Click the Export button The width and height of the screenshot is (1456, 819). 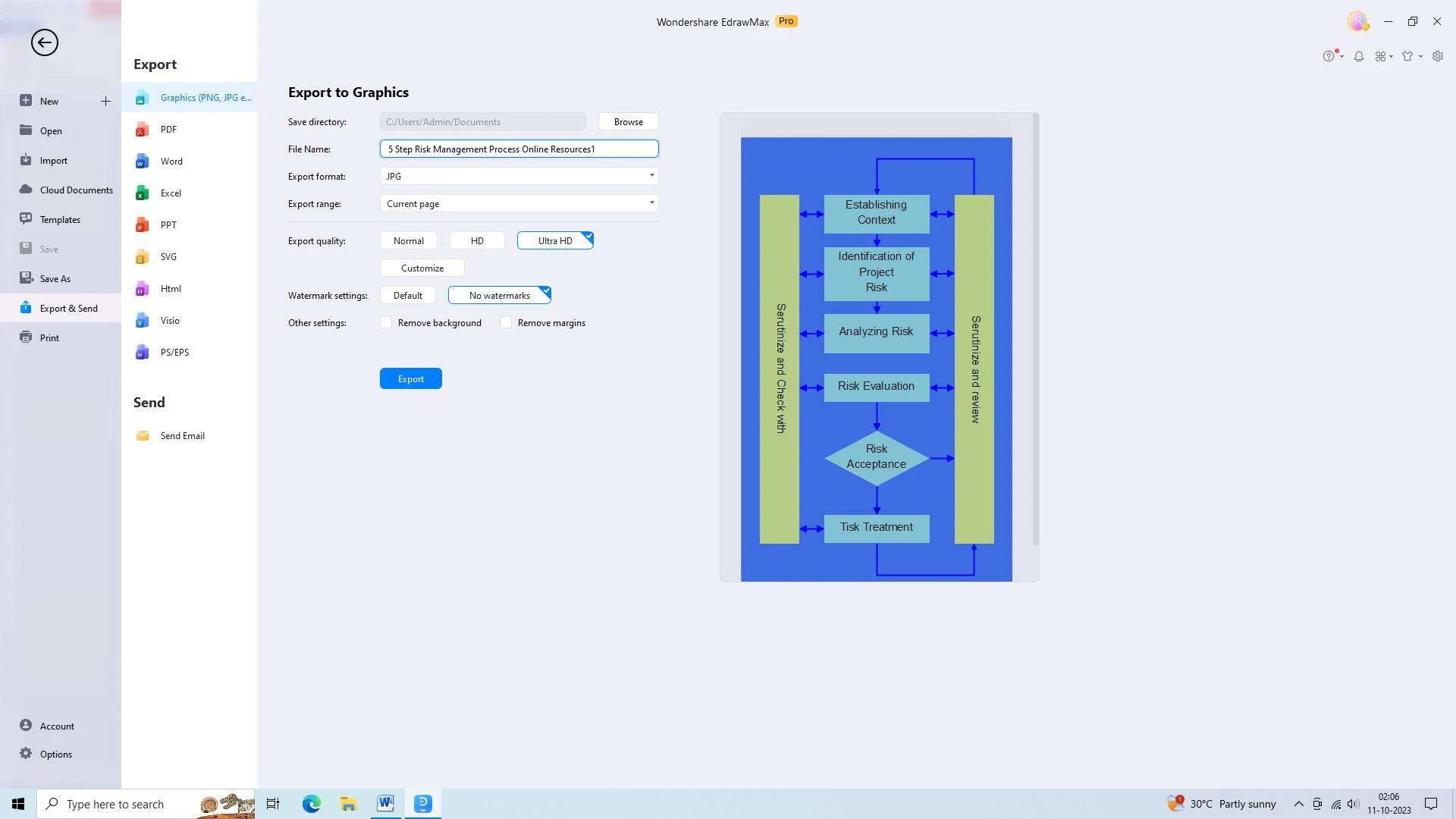pos(411,378)
